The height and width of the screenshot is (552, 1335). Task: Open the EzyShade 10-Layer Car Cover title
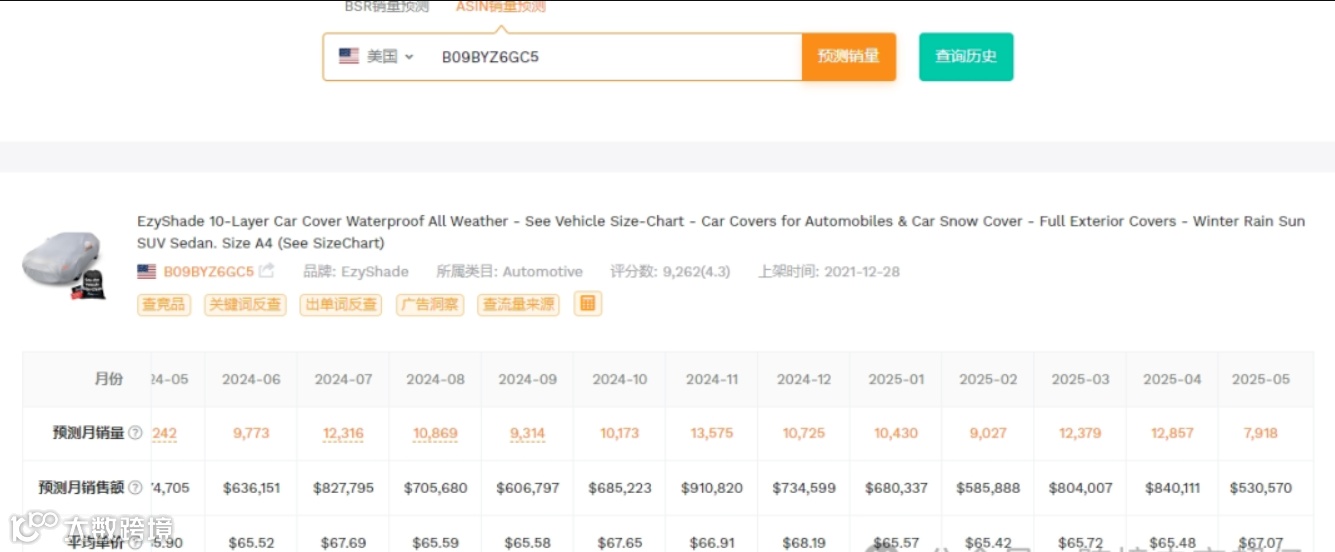[721, 232]
